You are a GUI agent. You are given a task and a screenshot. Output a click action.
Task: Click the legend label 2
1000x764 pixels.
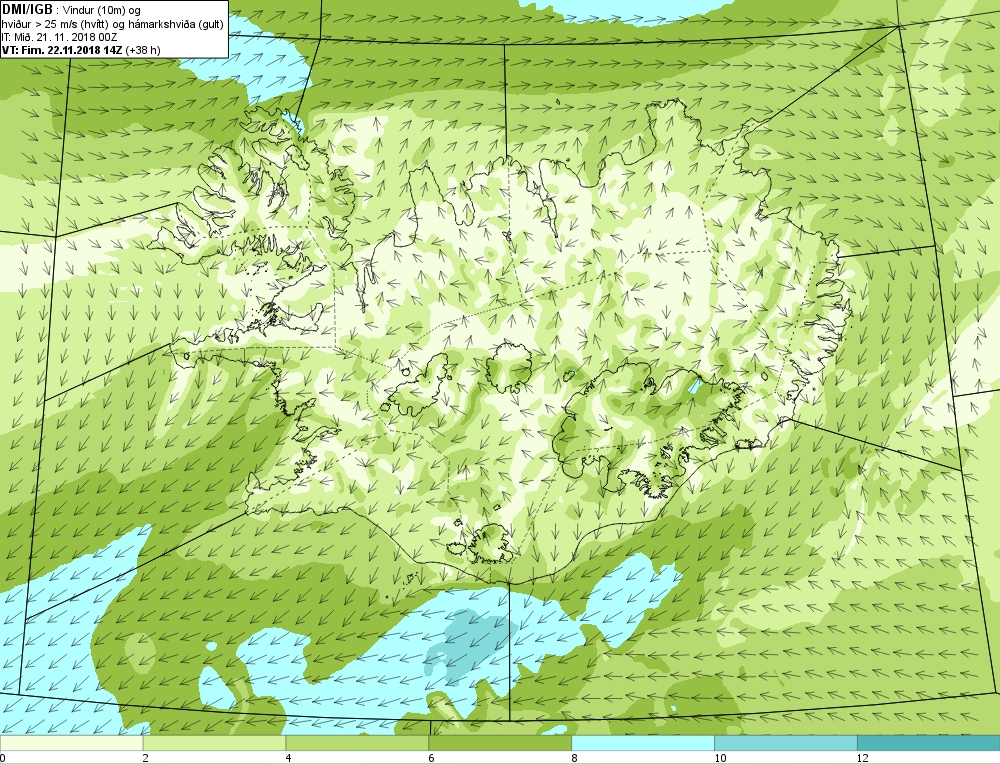(x=146, y=758)
